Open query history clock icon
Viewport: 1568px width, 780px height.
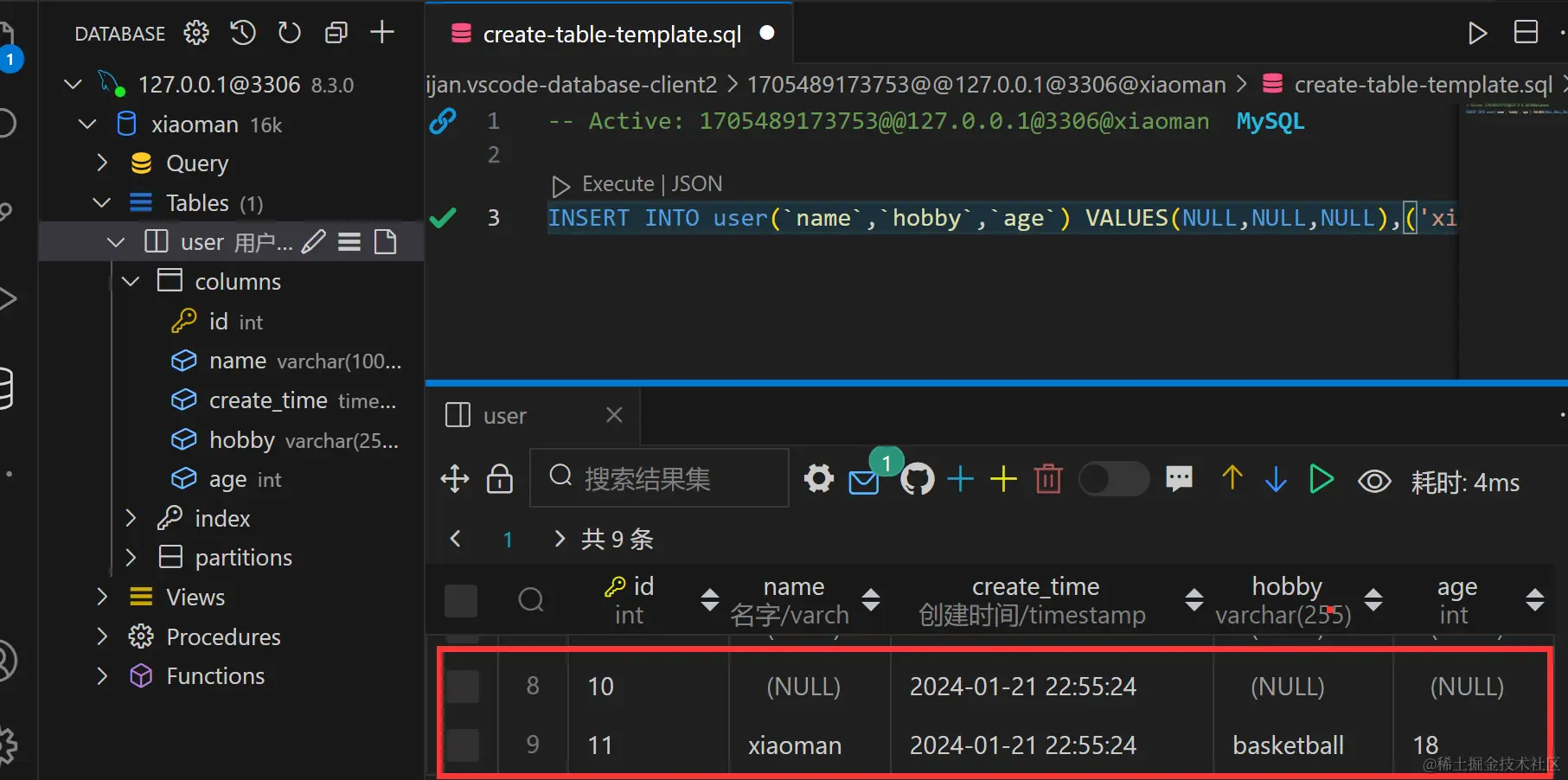243,33
